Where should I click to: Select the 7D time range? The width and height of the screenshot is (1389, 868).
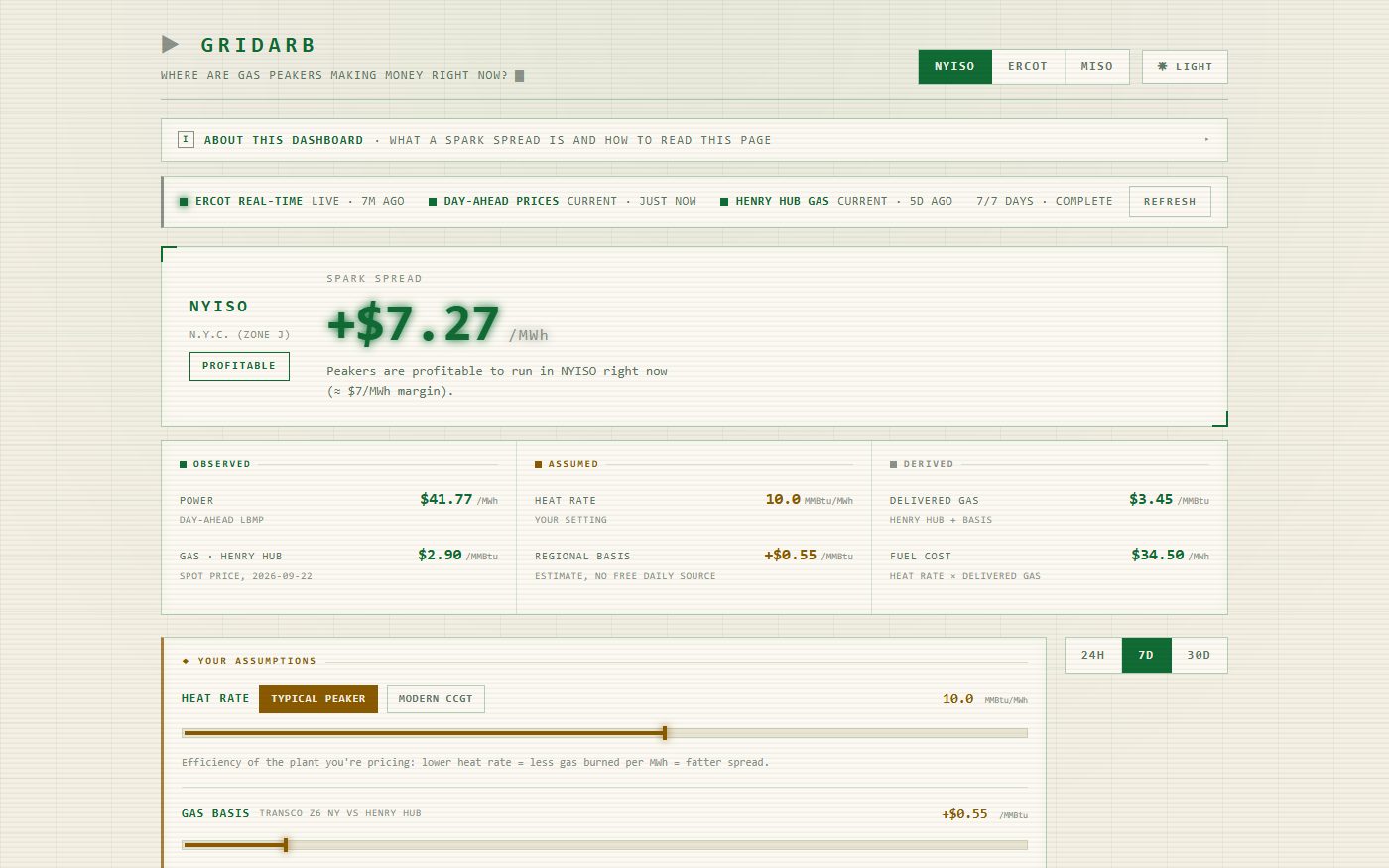coord(1146,655)
